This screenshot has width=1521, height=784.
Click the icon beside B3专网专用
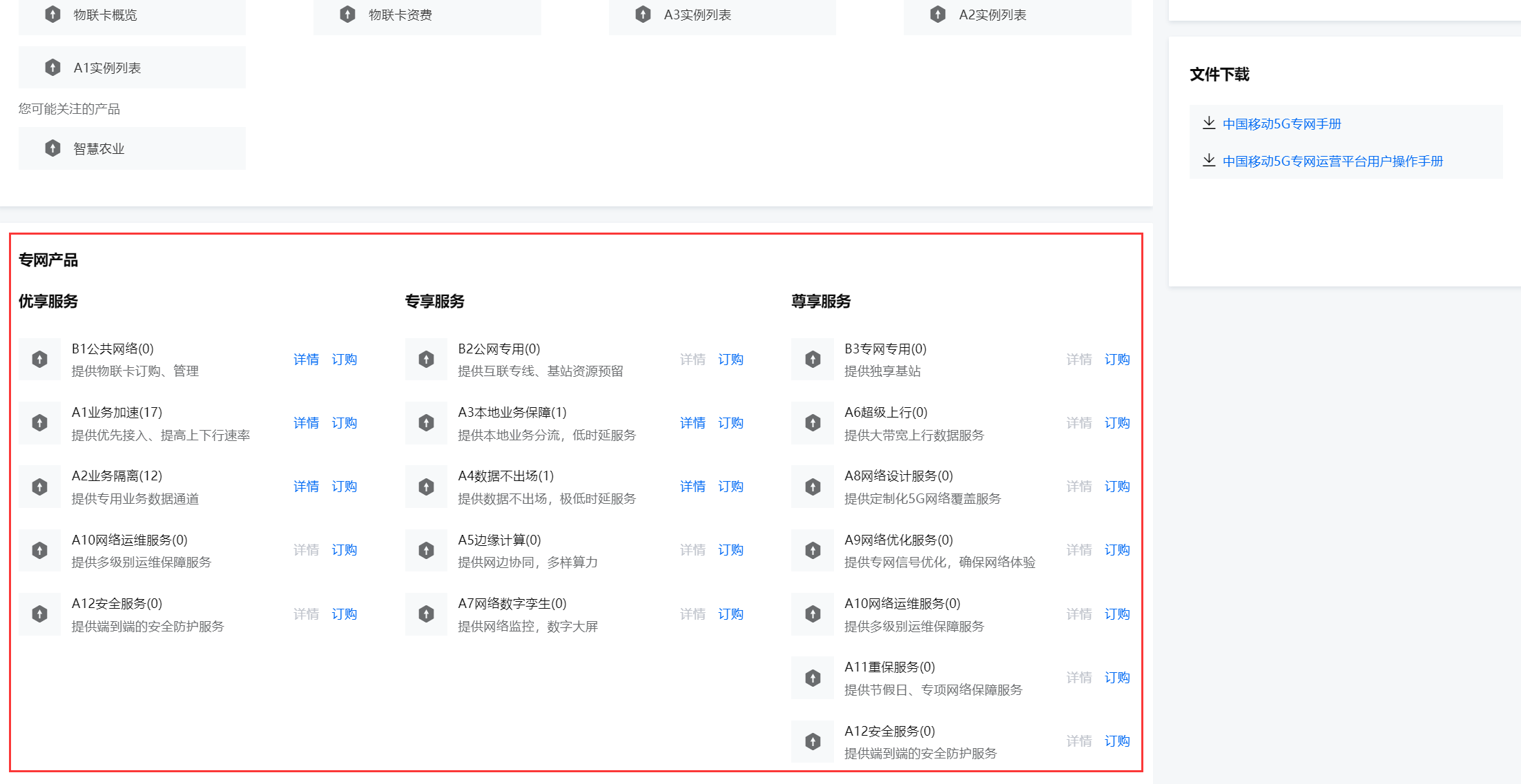click(x=813, y=360)
